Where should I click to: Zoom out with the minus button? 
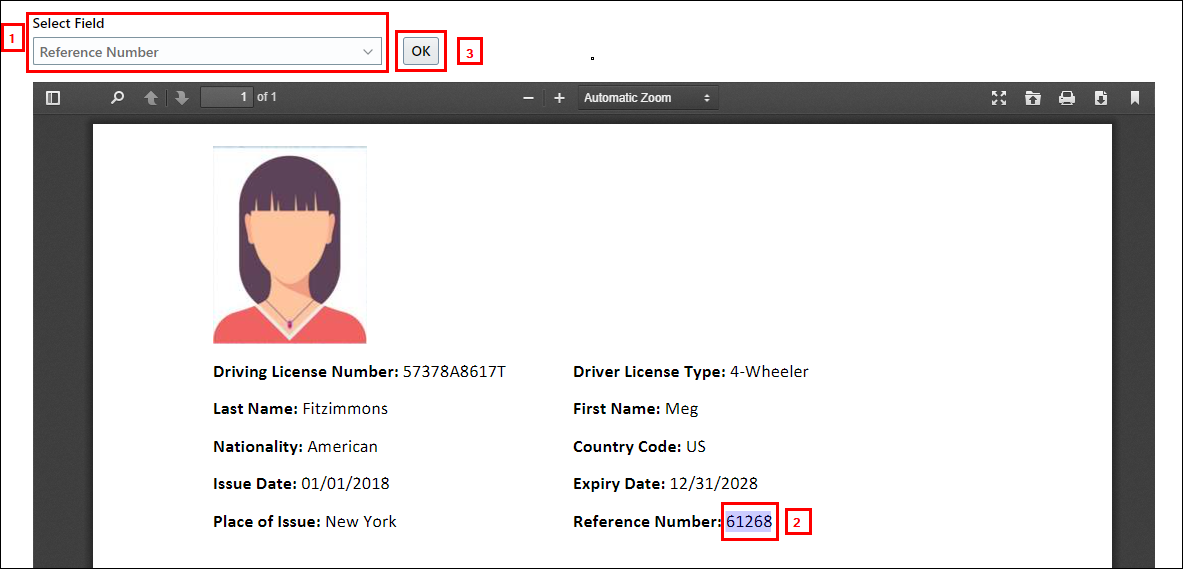(x=529, y=98)
